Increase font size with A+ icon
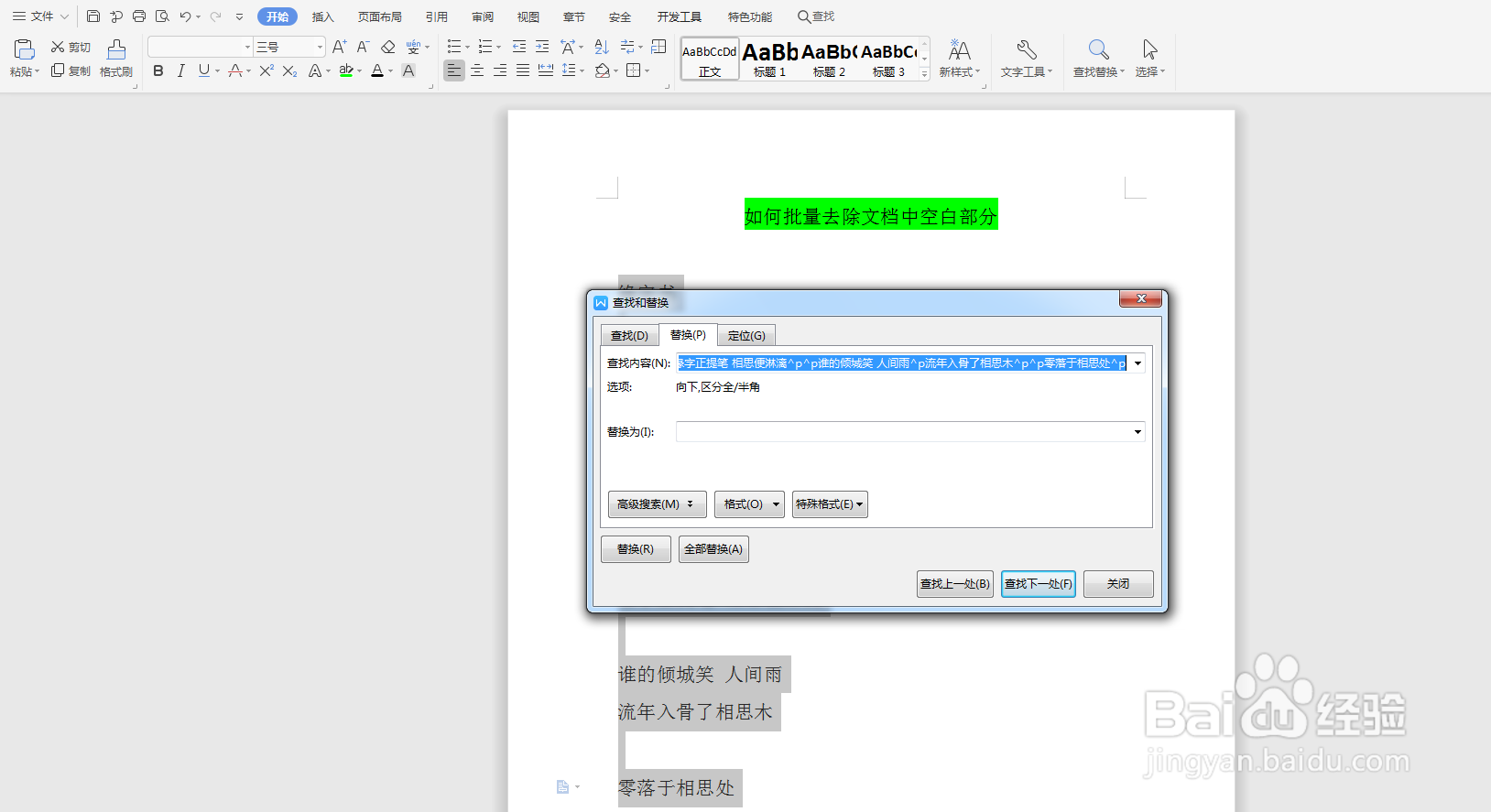 coord(339,47)
